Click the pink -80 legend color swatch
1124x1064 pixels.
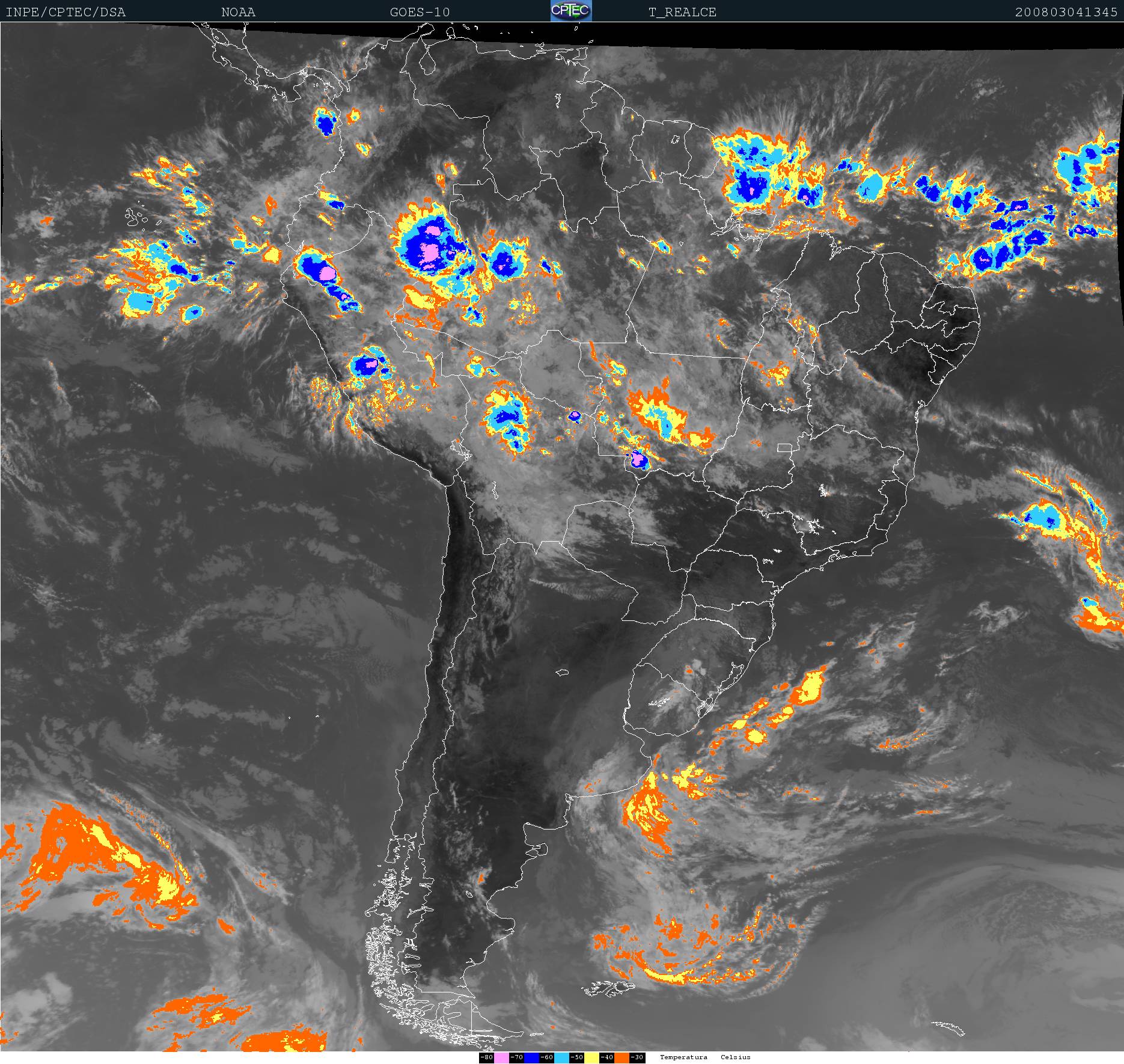click(x=501, y=1057)
